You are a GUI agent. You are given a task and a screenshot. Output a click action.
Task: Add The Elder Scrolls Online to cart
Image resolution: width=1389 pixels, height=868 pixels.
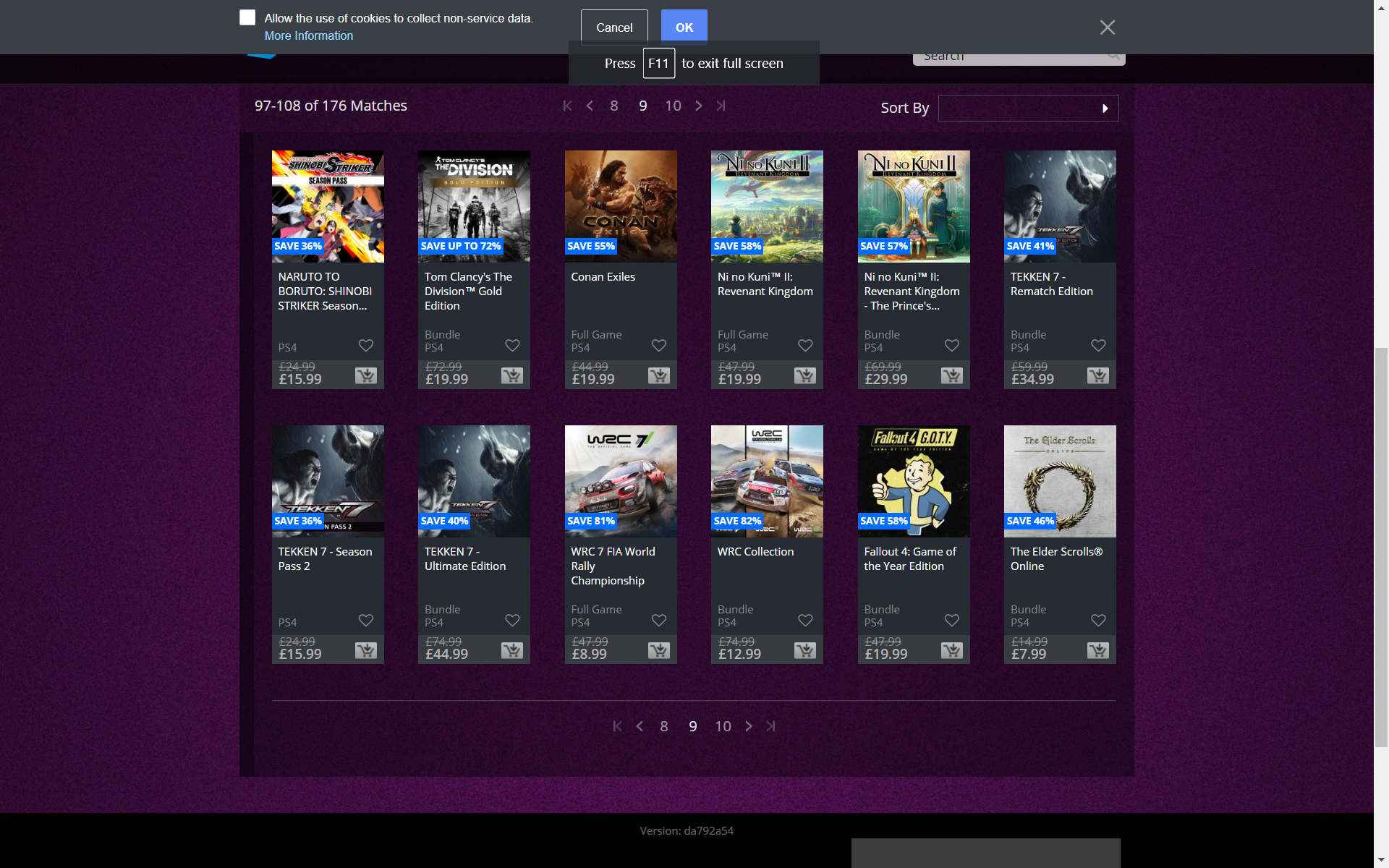[1097, 650]
